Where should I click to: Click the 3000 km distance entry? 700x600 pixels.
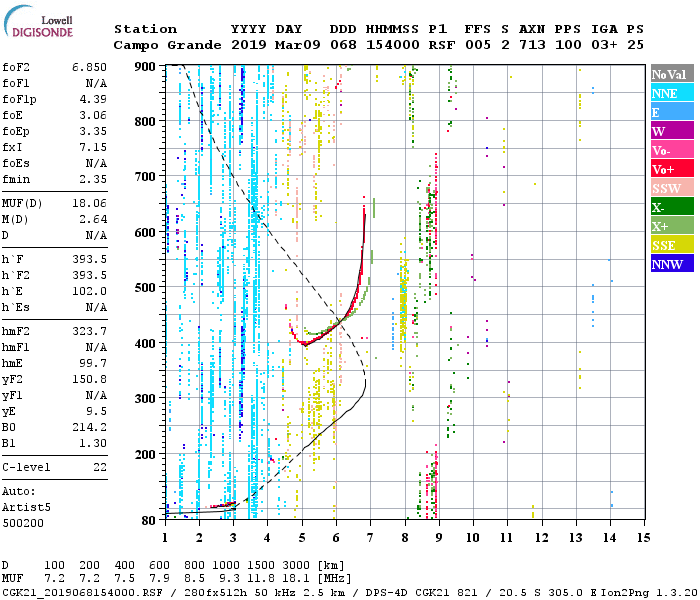[296, 566]
